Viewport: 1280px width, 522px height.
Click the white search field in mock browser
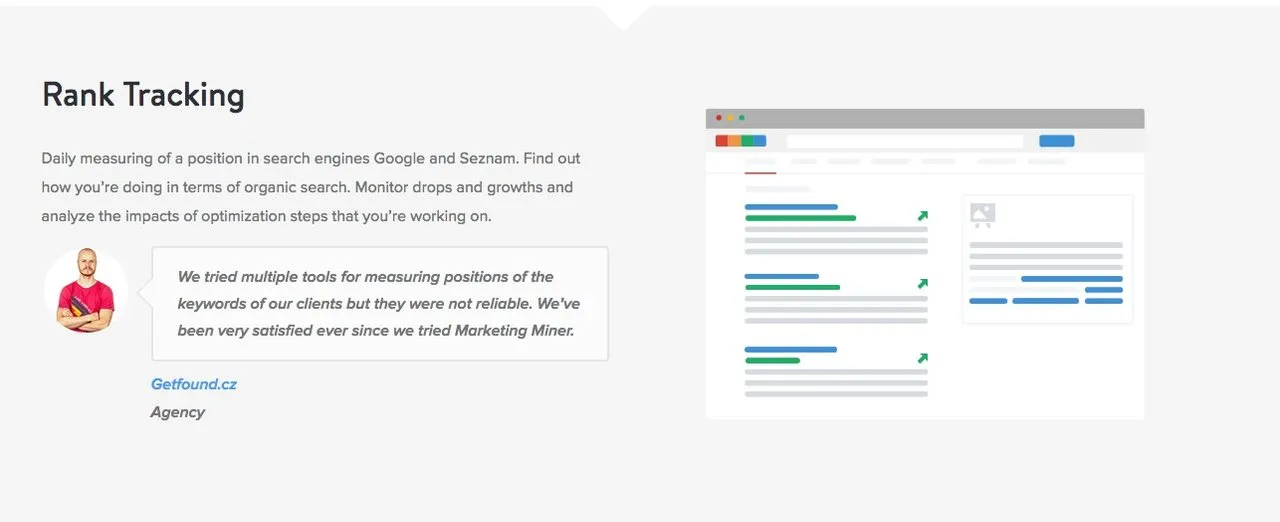(905, 141)
